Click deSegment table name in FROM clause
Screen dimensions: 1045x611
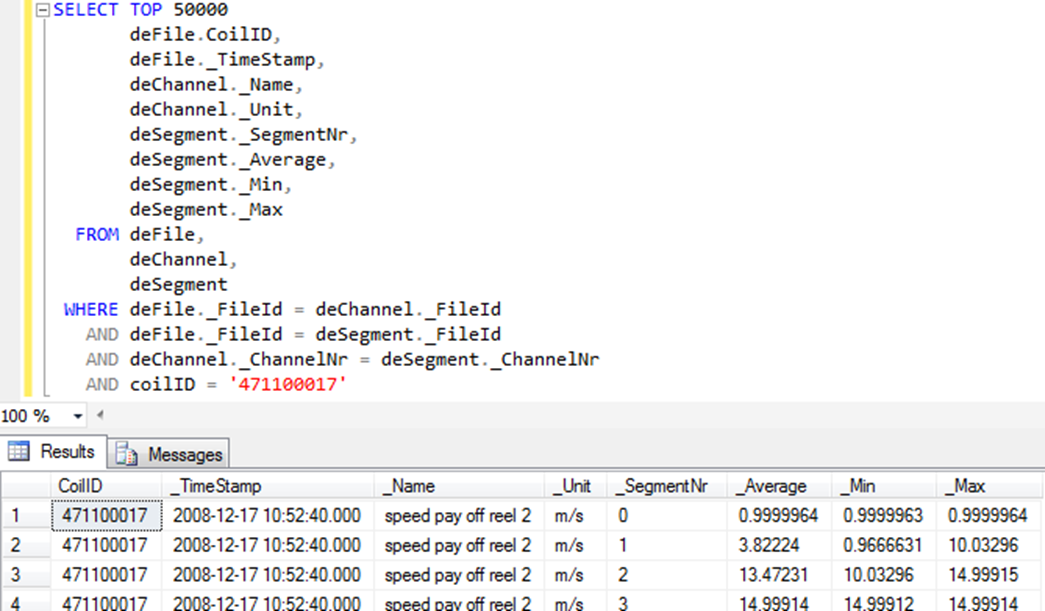click(x=179, y=285)
